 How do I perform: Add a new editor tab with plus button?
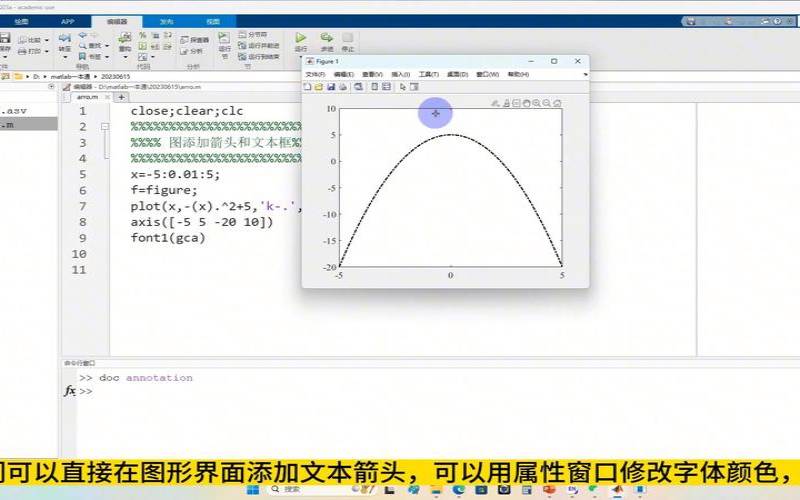[121, 97]
